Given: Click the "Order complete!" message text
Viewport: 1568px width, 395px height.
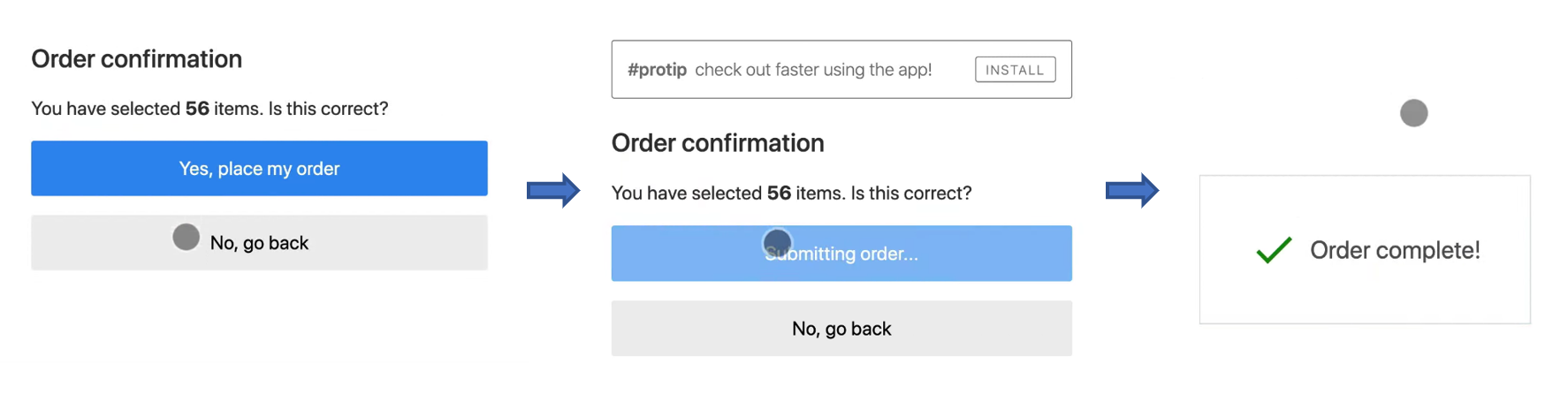Looking at the screenshot, I should click(1395, 250).
